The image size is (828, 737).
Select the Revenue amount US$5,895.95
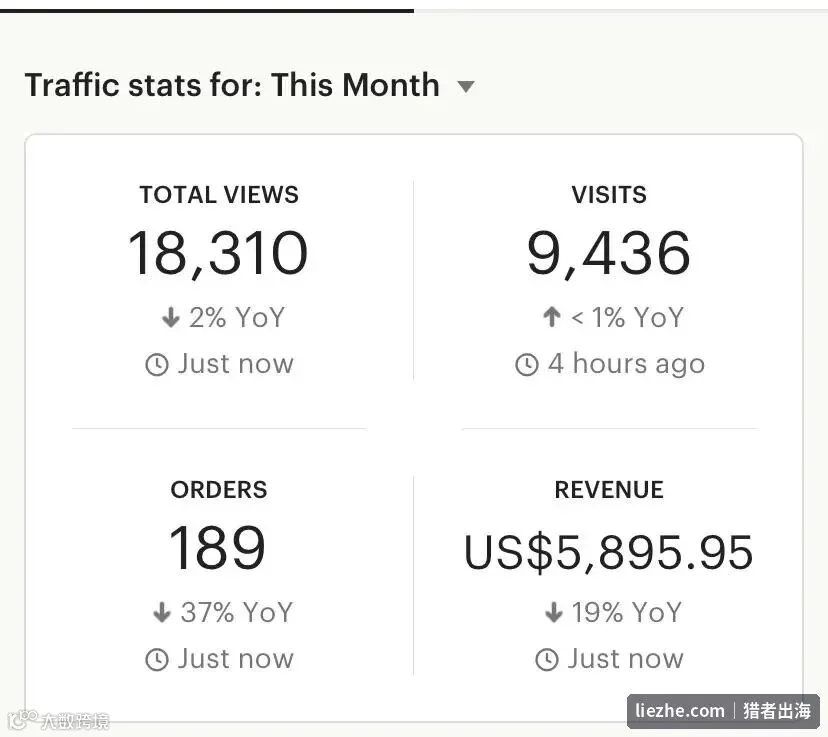point(608,552)
